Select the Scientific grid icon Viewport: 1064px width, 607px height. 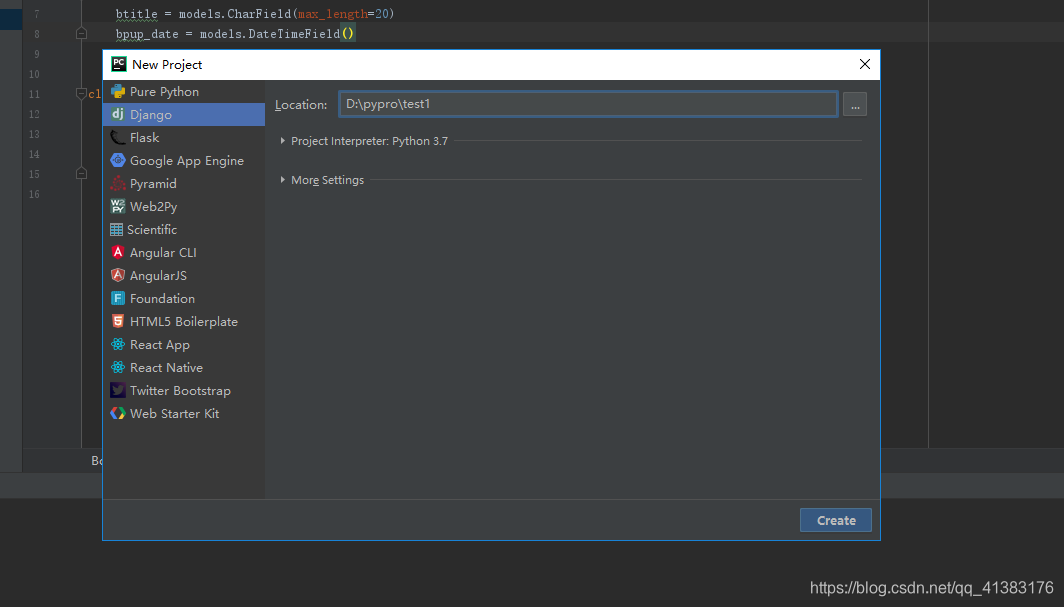117,229
